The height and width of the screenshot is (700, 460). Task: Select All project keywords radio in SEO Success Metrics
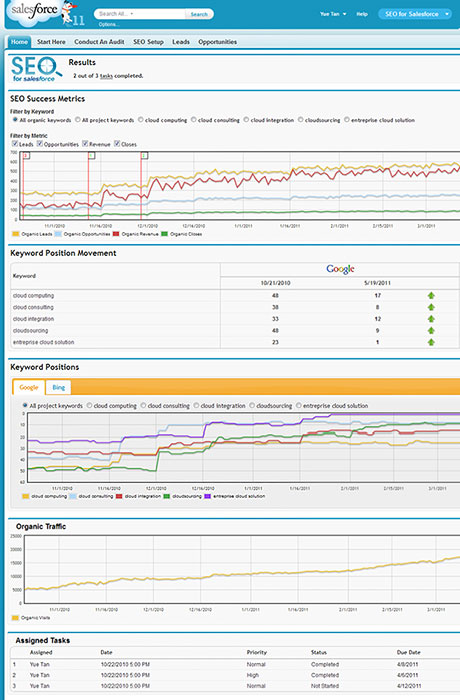[78, 120]
